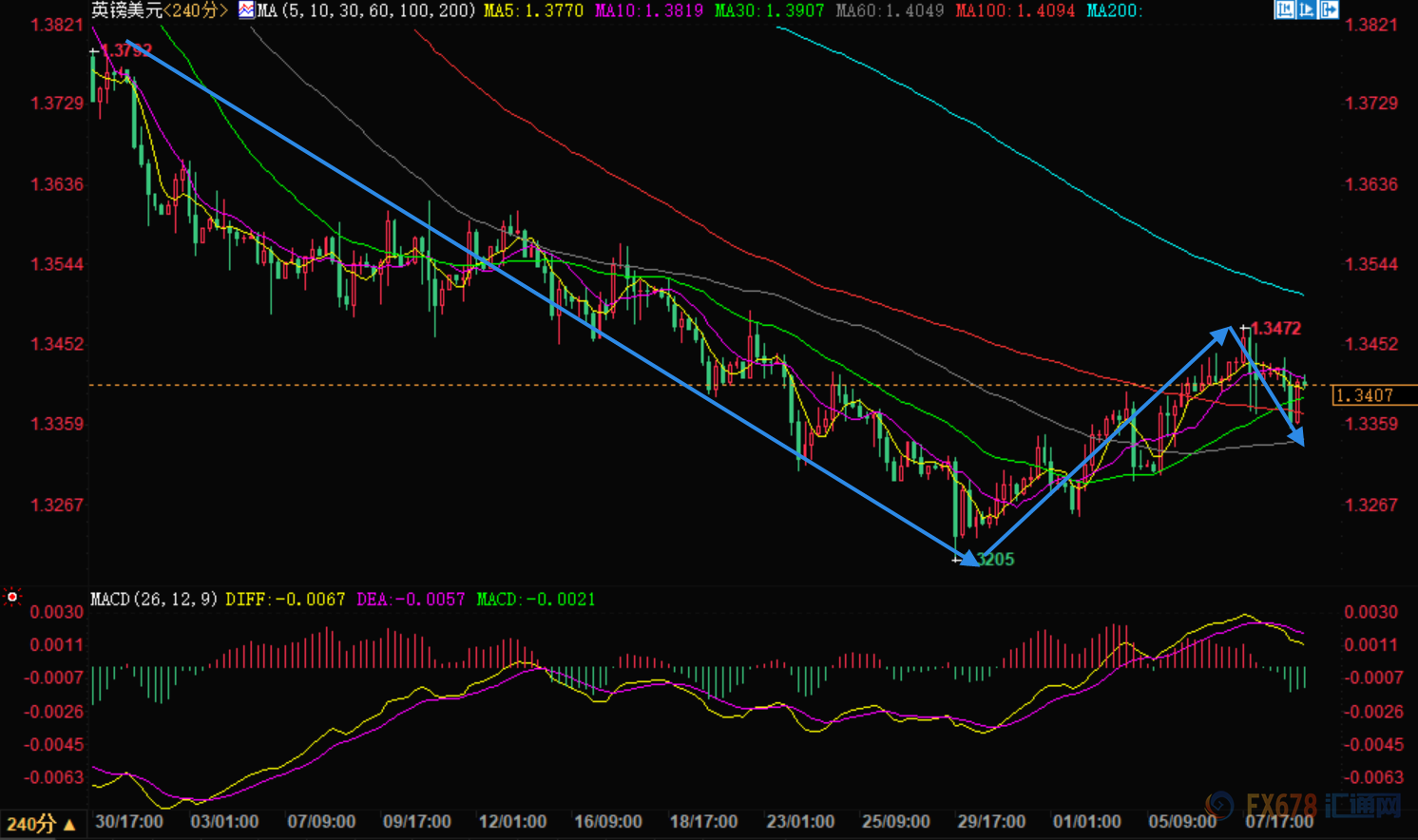The height and width of the screenshot is (840, 1418).
Task: Click the 16/09:00 time axis label
Action: 608,821
